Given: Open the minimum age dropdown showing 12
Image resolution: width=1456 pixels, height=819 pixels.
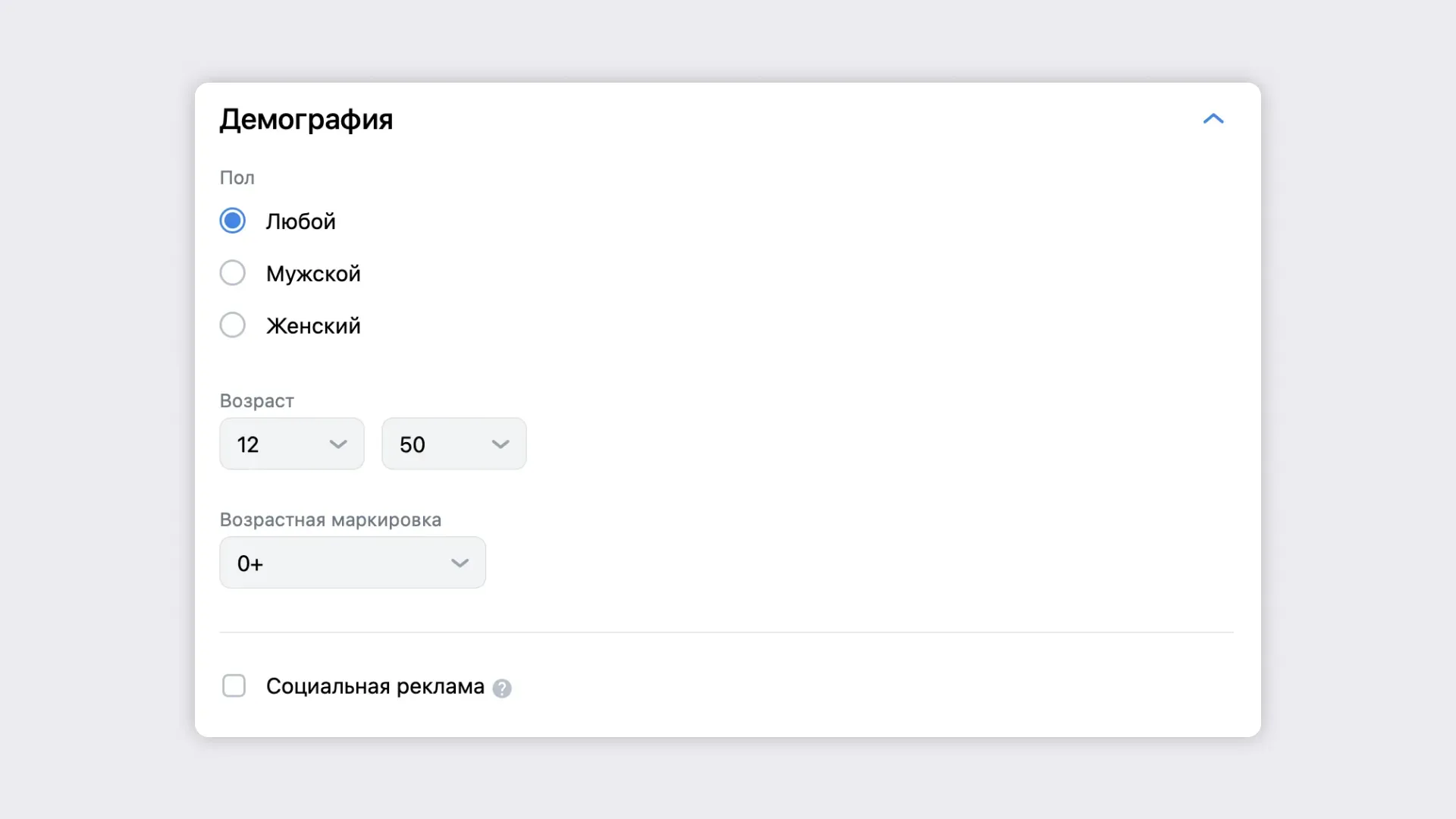Looking at the screenshot, I should (292, 444).
